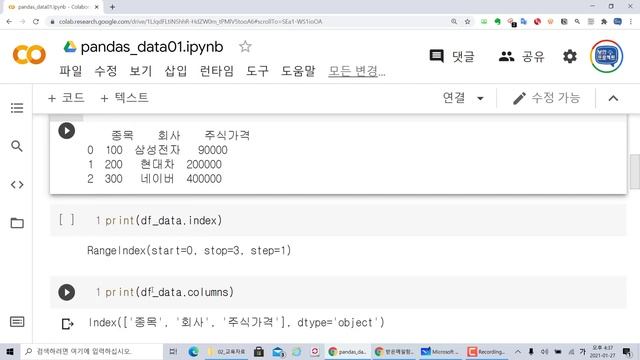Open the Chrome three-dot menu

[x=631, y=22]
